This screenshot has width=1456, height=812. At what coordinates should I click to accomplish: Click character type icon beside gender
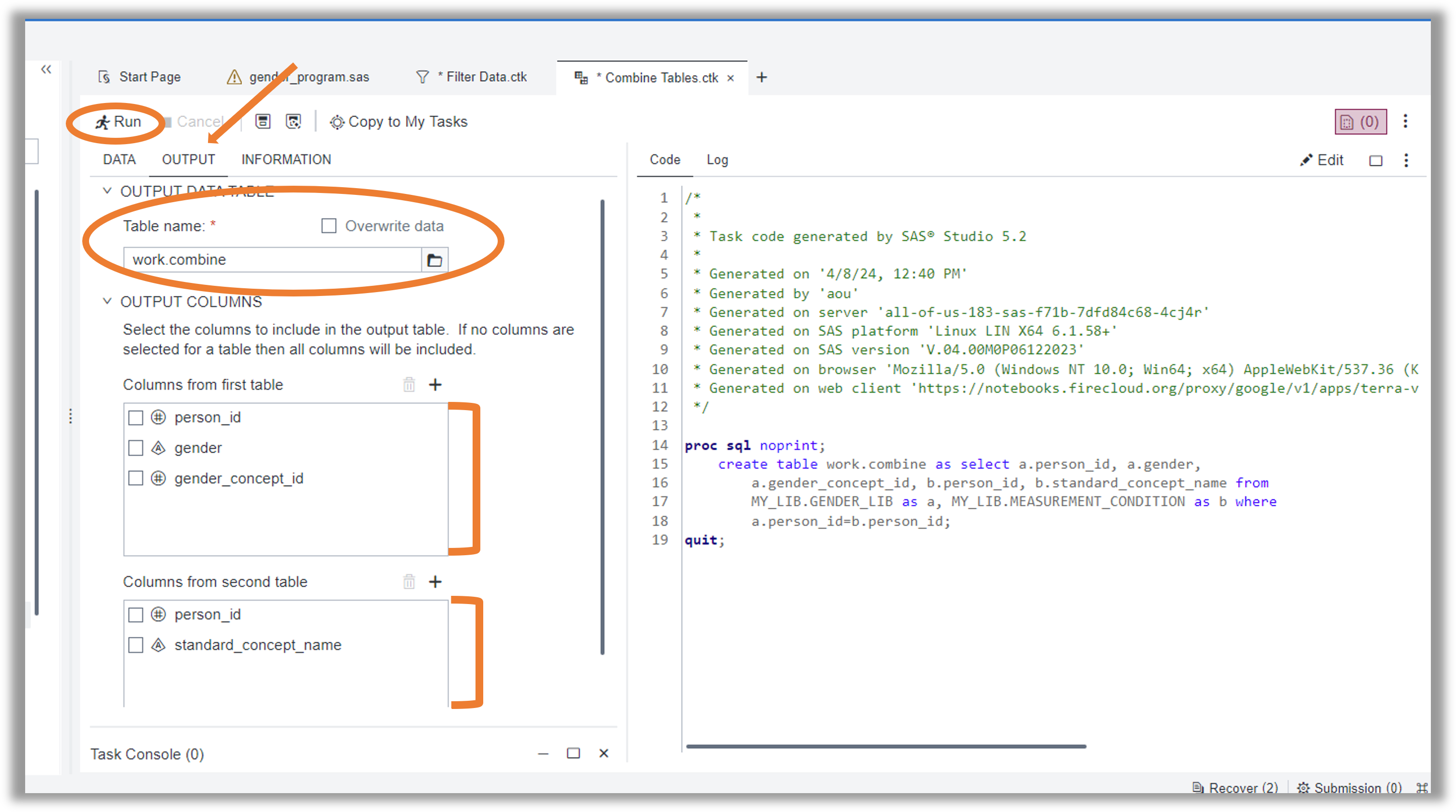[158, 448]
